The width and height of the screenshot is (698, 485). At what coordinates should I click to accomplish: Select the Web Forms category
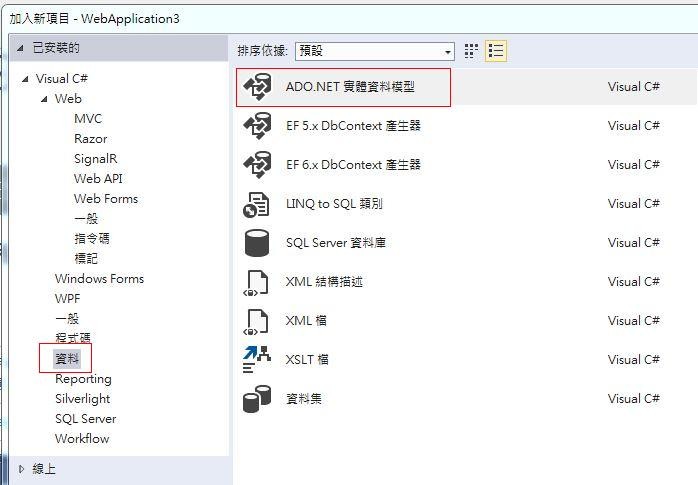(106, 199)
